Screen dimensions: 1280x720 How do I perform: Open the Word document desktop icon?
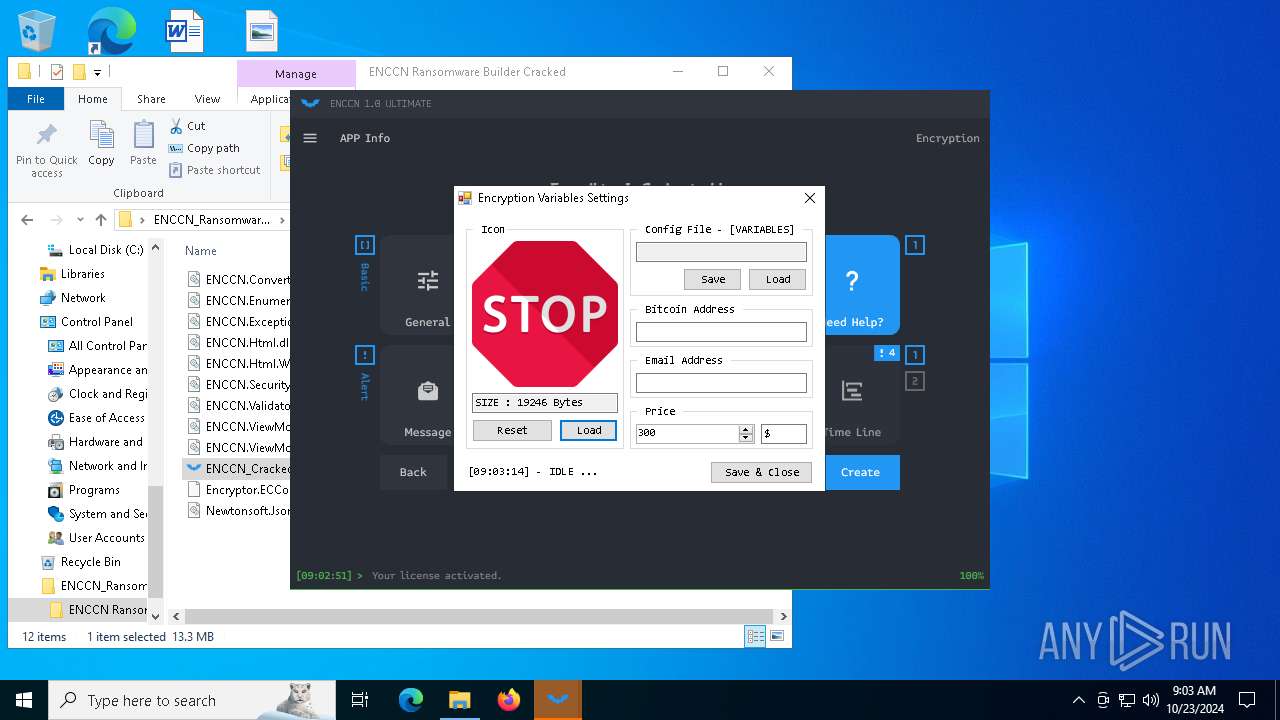pyautogui.click(x=185, y=30)
